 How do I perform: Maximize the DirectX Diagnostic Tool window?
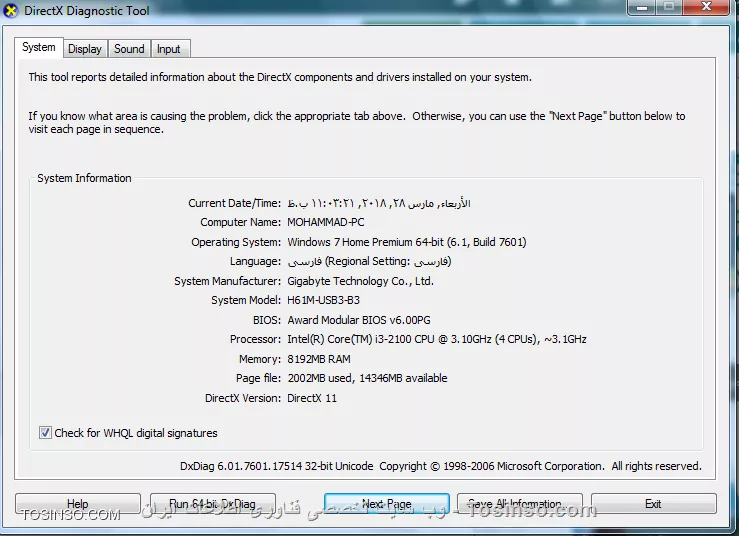click(669, 7)
